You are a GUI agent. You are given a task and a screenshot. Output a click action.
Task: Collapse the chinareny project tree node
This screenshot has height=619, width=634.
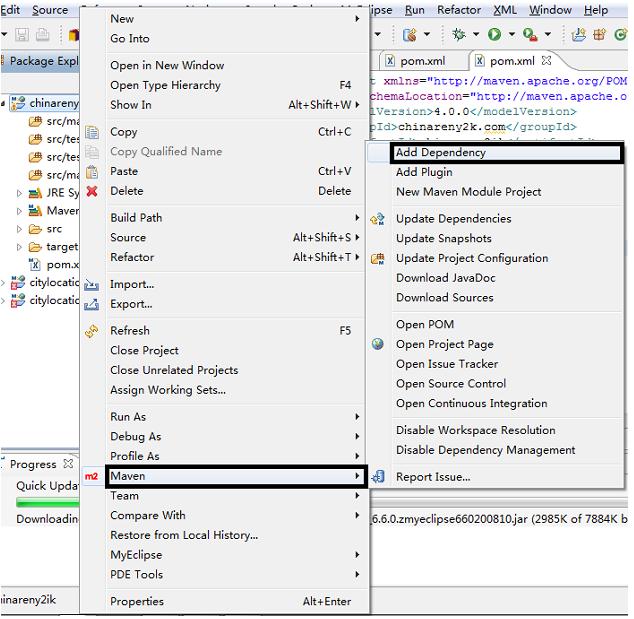pos(3,104)
